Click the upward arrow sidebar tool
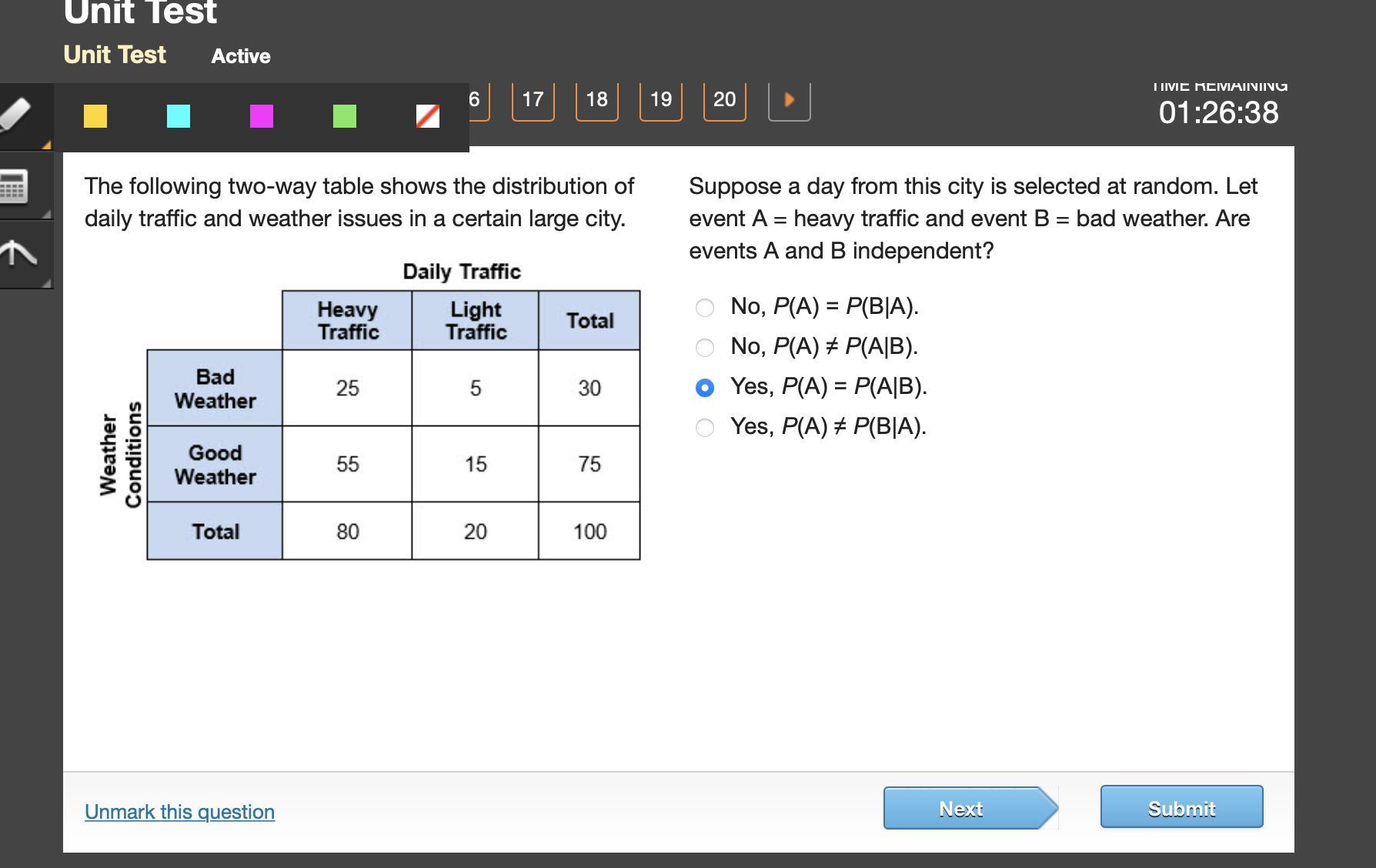The height and width of the screenshot is (868, 1376). (17, 252)
